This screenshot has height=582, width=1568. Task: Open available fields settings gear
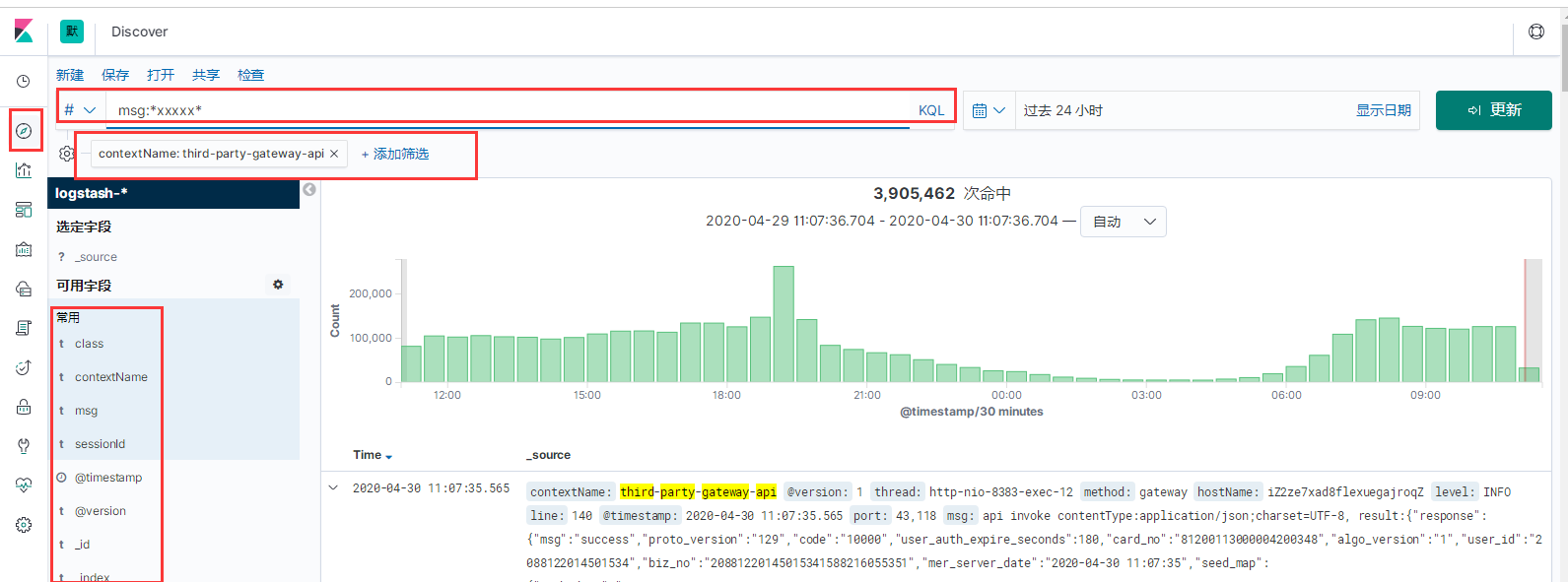coord(278,285)
